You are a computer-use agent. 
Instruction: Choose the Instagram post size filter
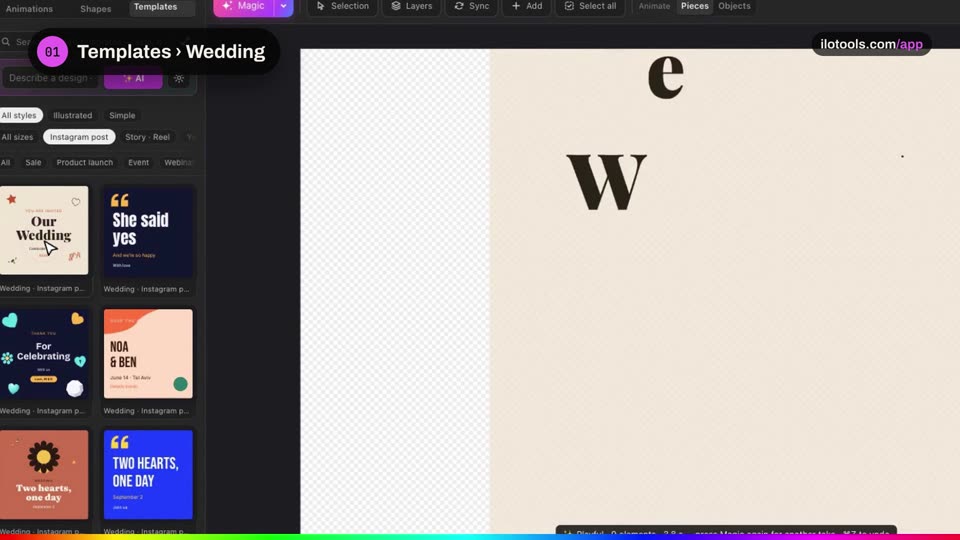coord(79,137)
